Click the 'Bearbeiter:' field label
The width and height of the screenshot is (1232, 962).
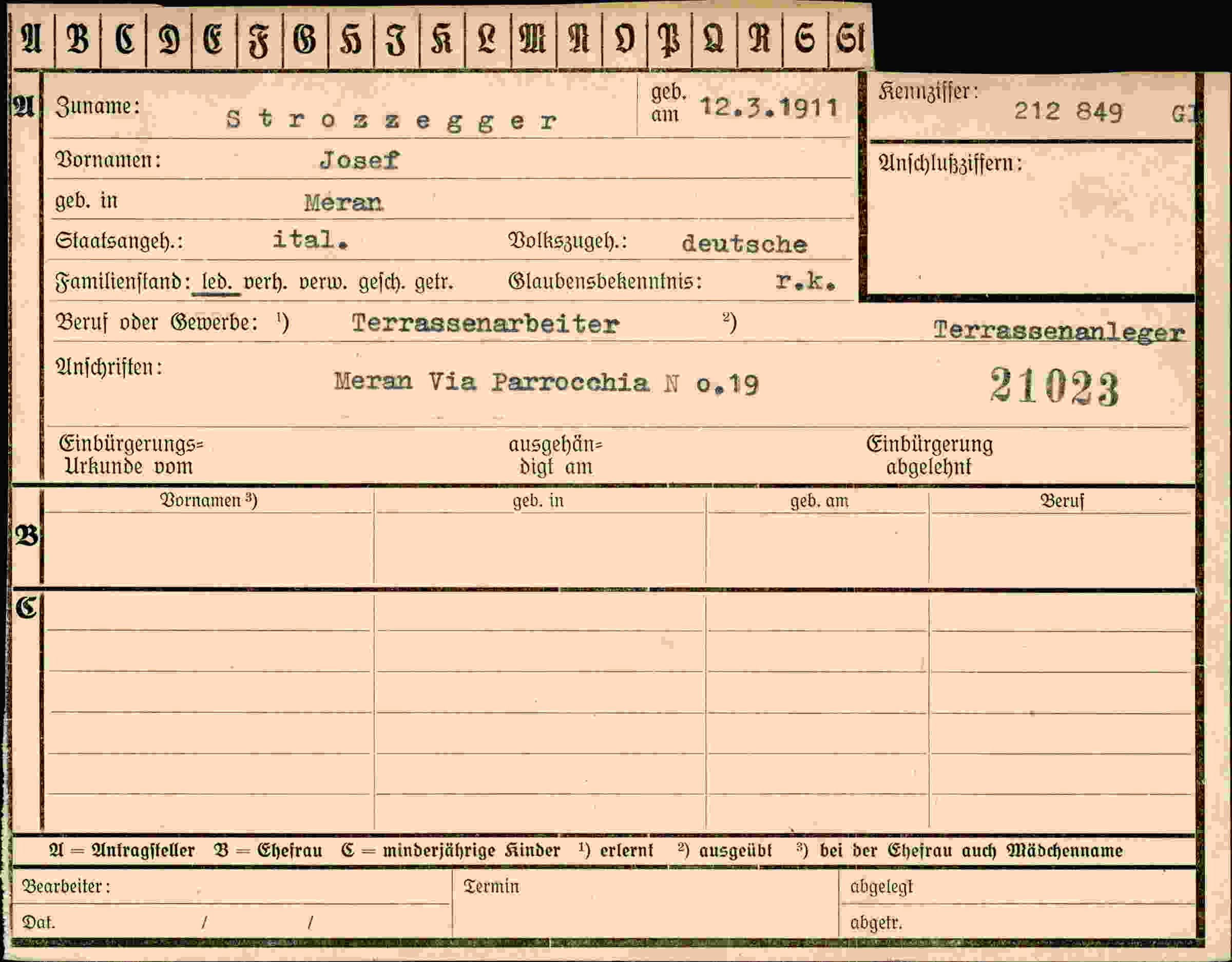[66, 887]
